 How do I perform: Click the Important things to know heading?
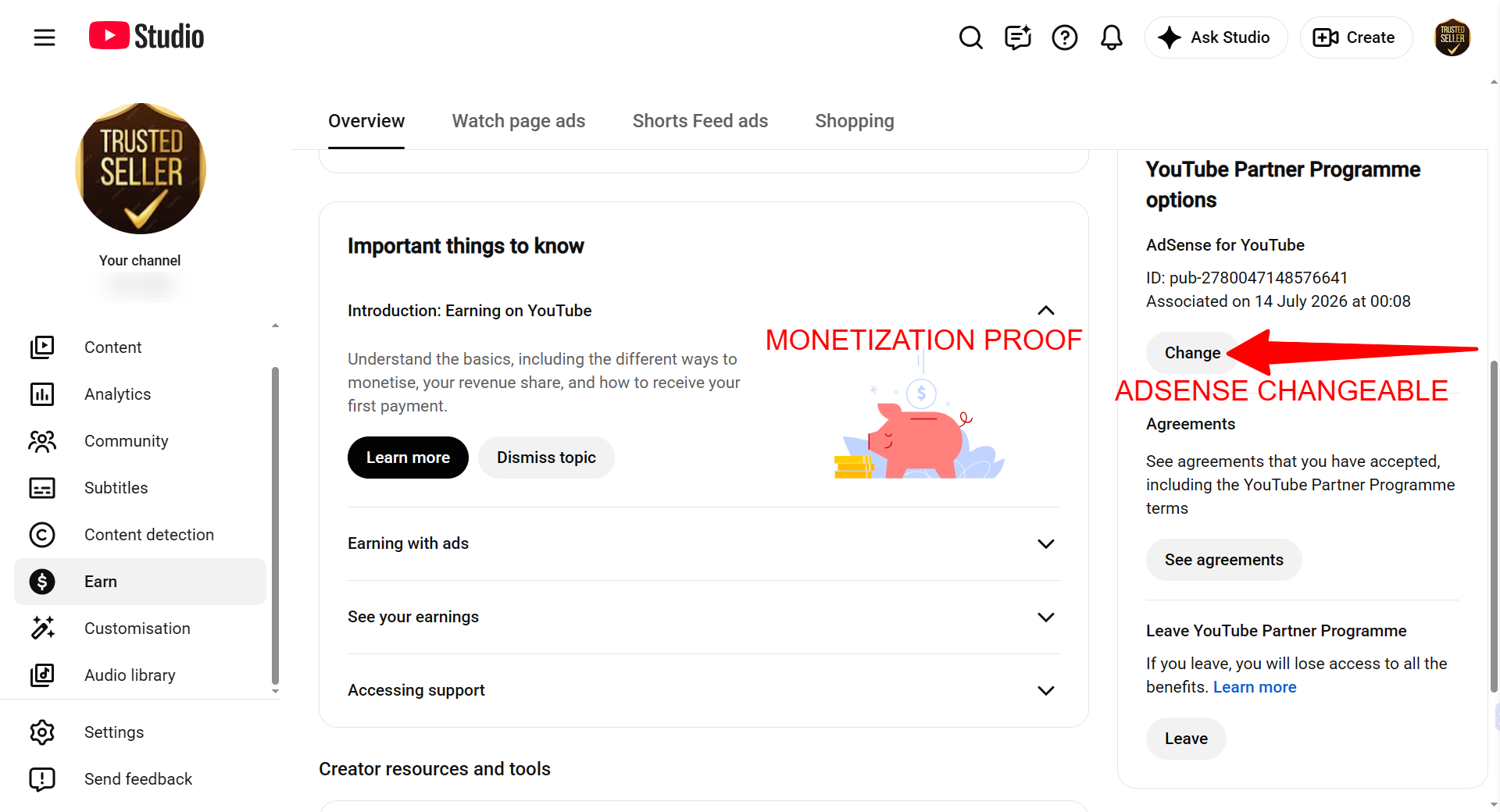(x=466, y=246)
